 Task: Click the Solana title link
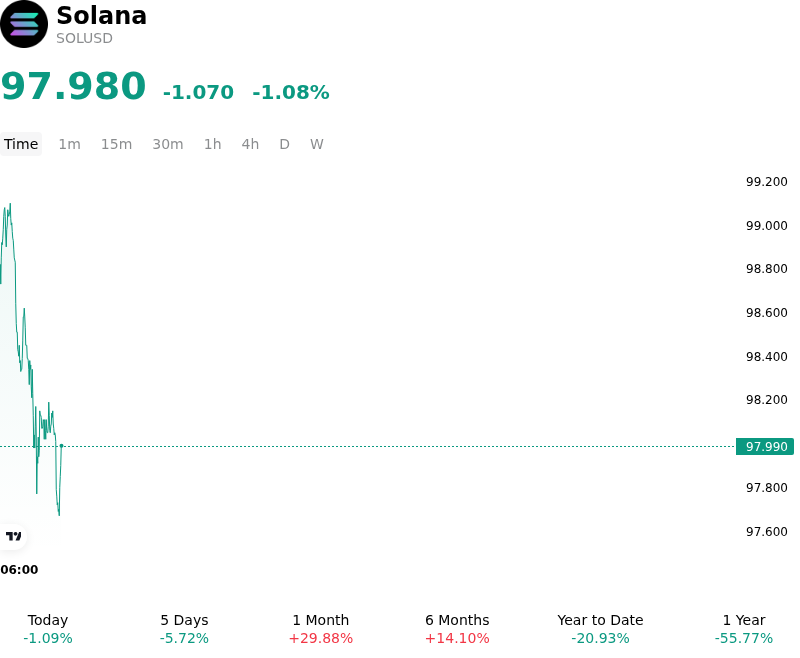point(102,15)
